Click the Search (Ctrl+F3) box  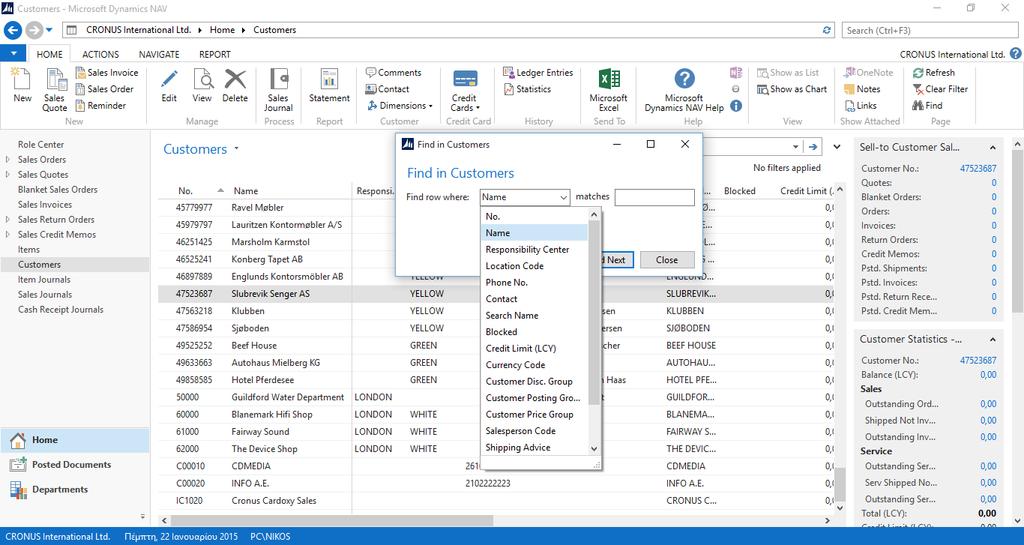pyautogui.click(x=930, y=30)
